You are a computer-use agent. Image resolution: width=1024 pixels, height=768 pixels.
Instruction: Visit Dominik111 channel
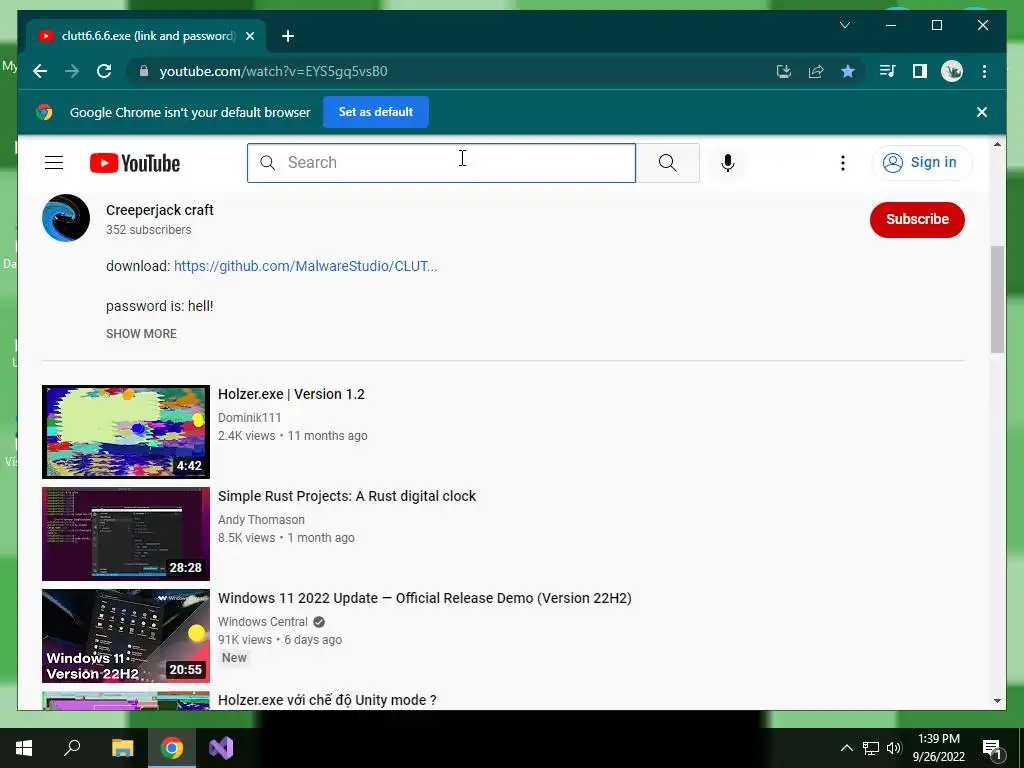click(249, 418)
